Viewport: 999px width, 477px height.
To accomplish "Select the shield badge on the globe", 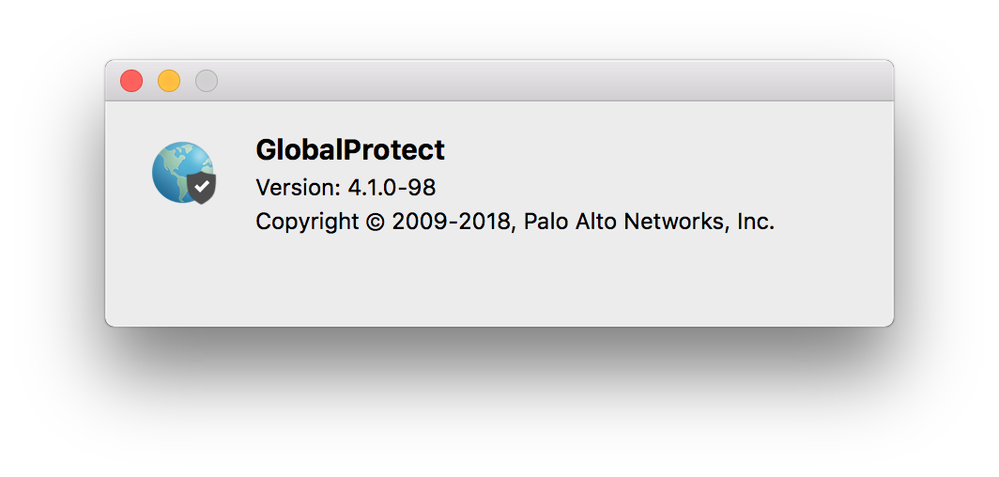I will click(x=201, y=188).
